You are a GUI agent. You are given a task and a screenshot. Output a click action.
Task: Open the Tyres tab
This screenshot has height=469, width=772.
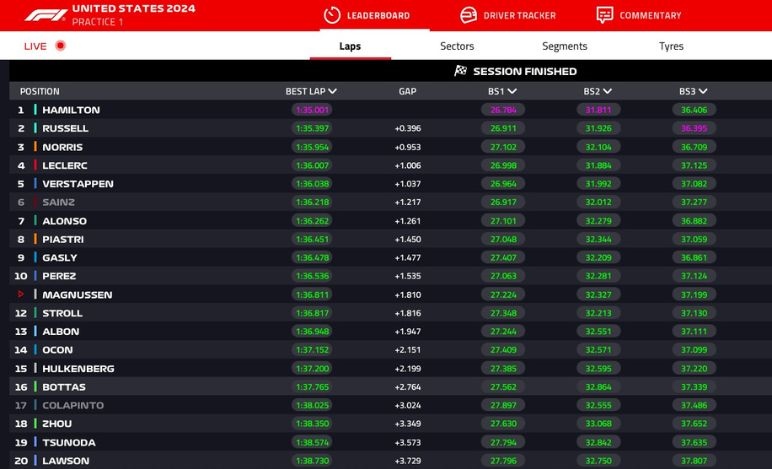[671, 46]
